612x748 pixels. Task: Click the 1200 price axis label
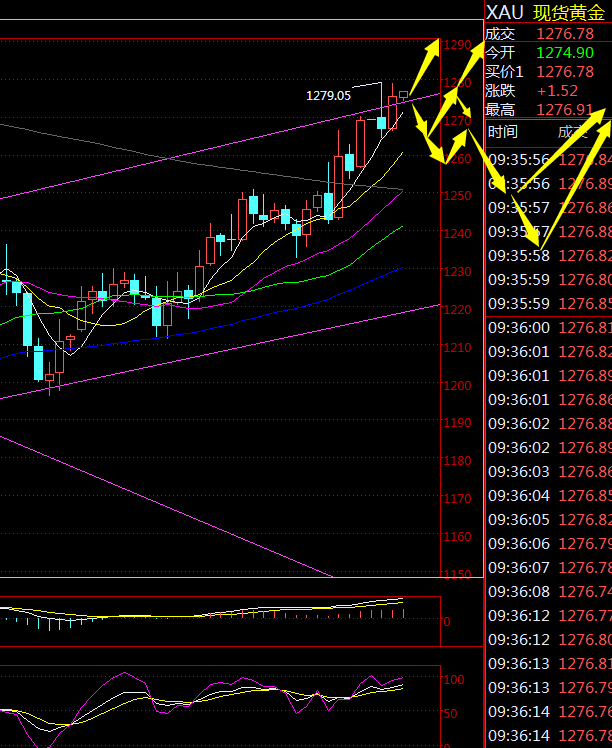457,385
